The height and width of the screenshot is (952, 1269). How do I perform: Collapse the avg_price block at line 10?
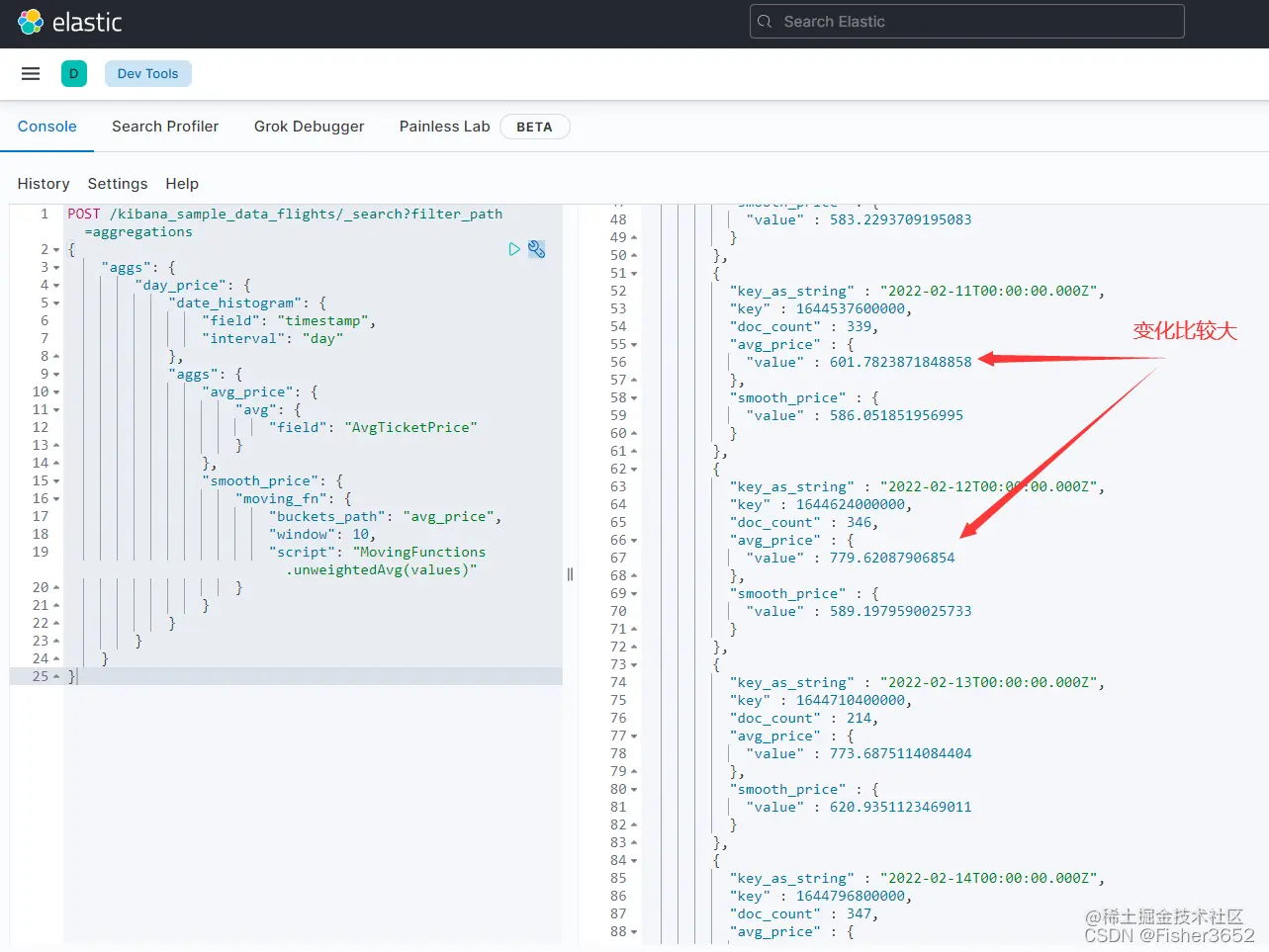[56, 392]
